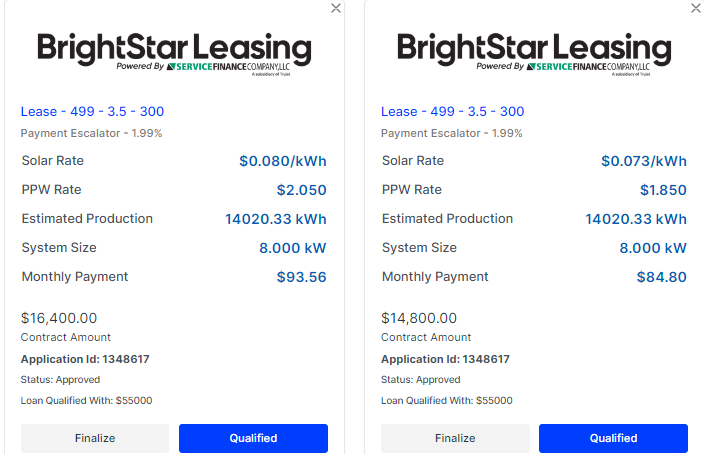The width and height of the screenshot is (704, 454).
Task: Click the $1.850 PPW rate value
Action: tap(663, 190)
